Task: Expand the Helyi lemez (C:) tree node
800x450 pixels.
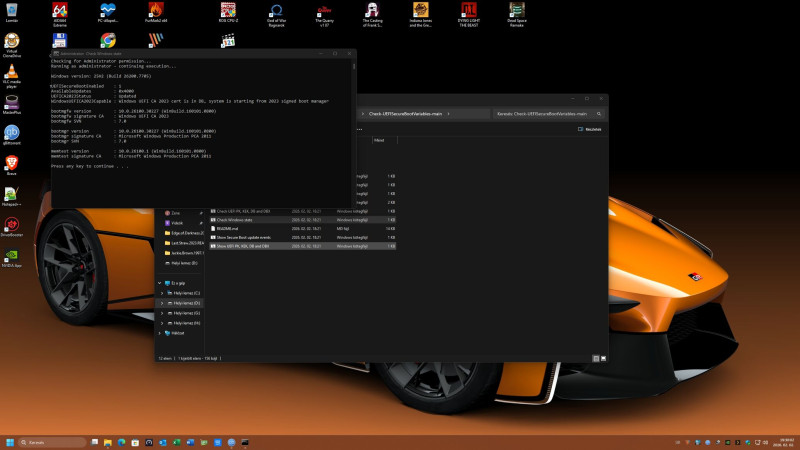Action: click(162, 292)
